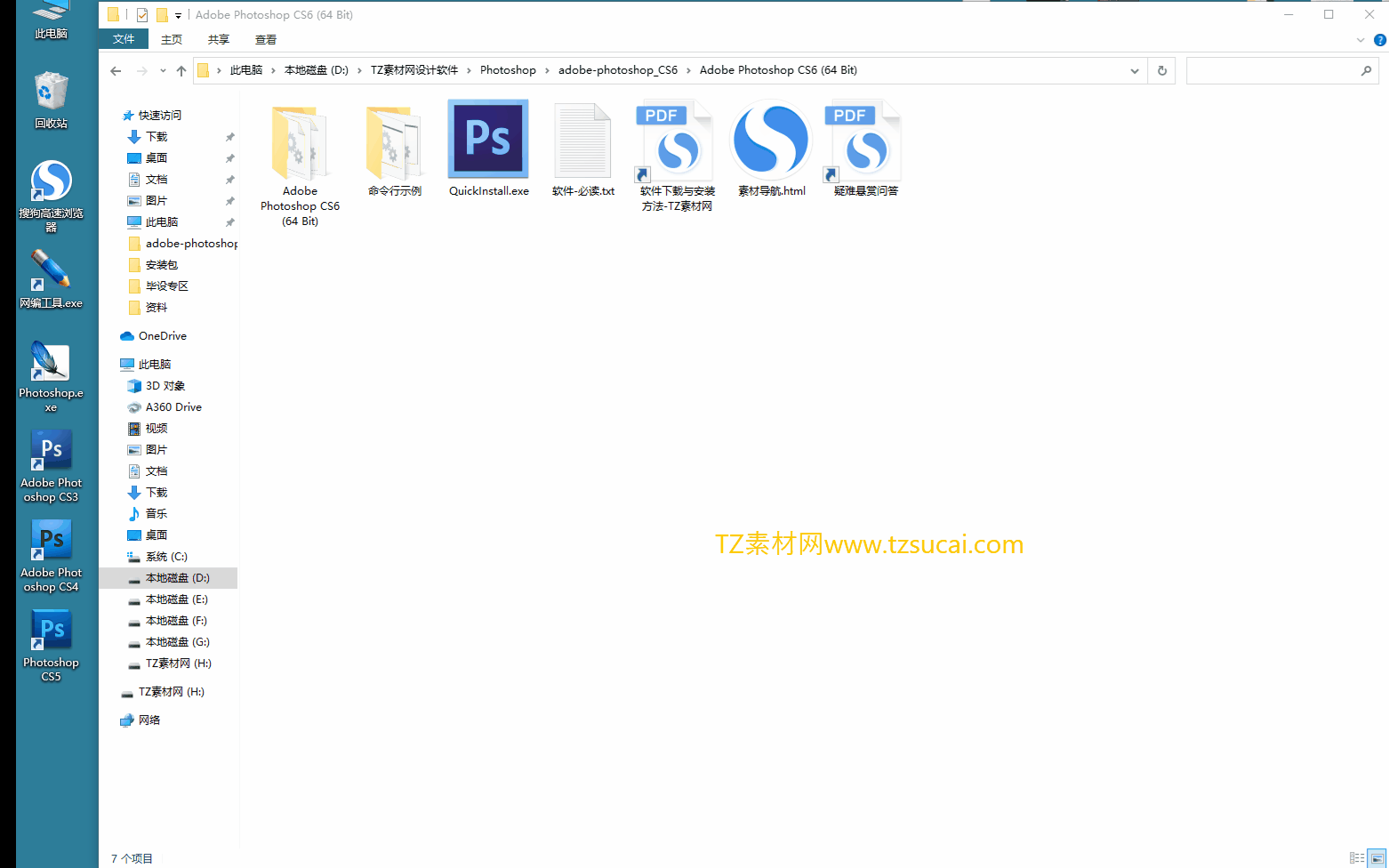Click the 回收站 recycle bin desktop icon
The image size is (1389, 868).
click(51, 100)
